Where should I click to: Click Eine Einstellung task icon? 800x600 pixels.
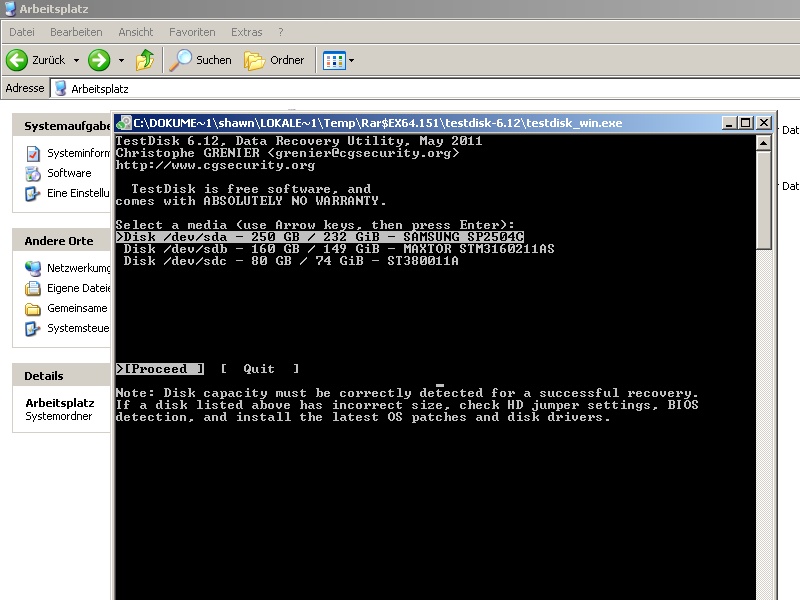33,193
